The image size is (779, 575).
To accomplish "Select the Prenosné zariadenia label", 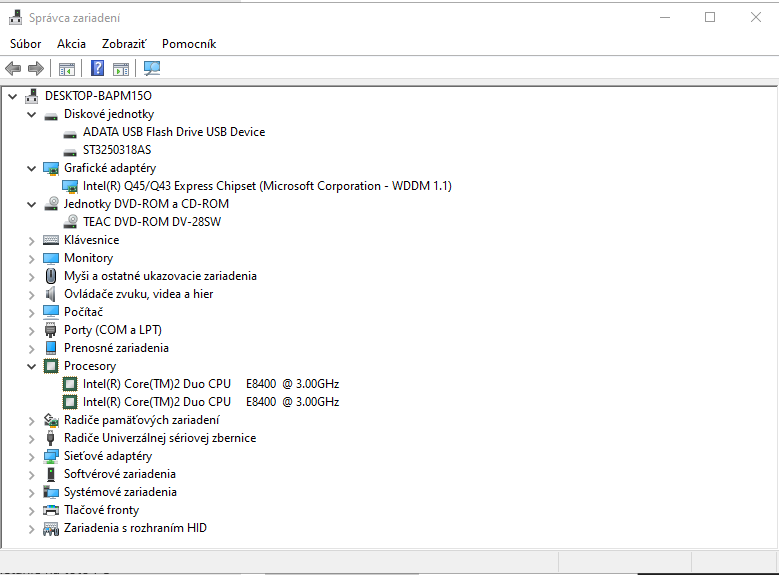I will (x=116, y=348).
